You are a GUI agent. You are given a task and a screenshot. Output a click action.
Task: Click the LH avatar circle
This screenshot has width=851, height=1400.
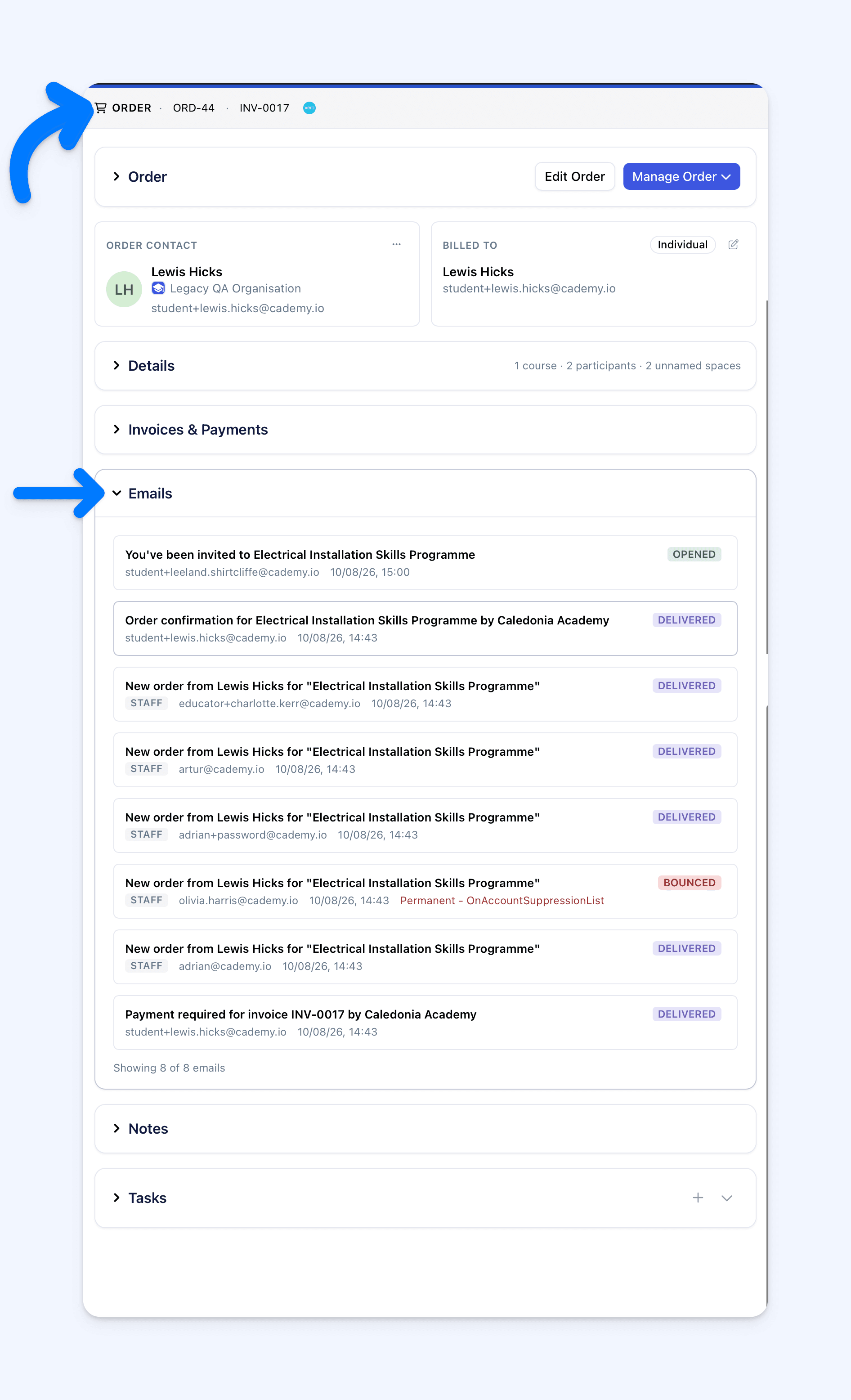tap(124, 289)
